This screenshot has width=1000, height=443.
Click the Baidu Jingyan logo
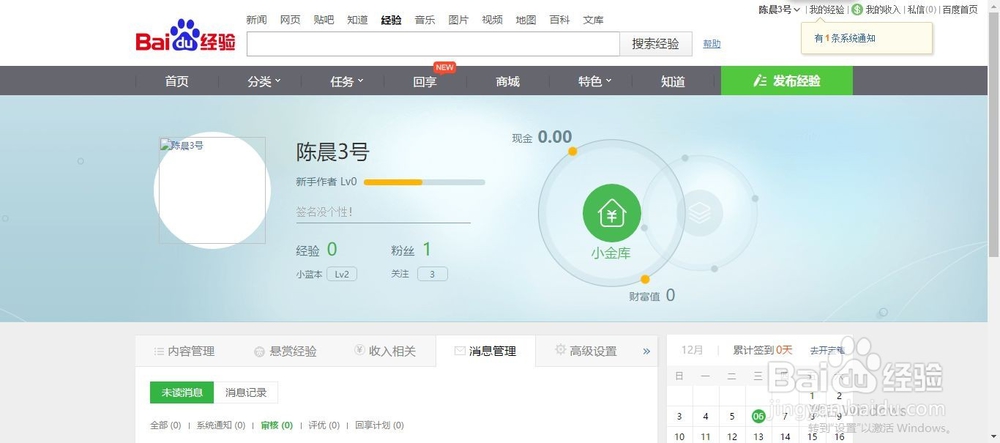186,36
